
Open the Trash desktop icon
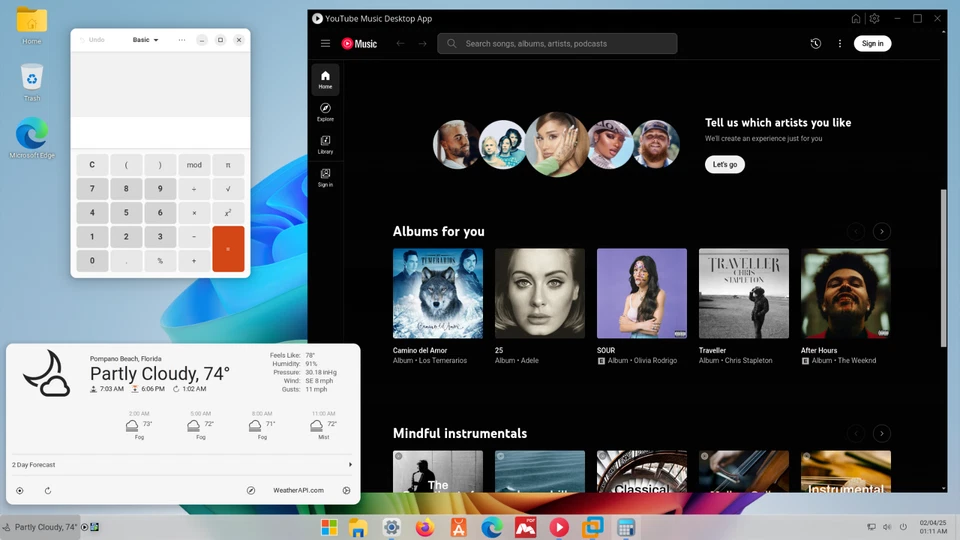point(32,83)
